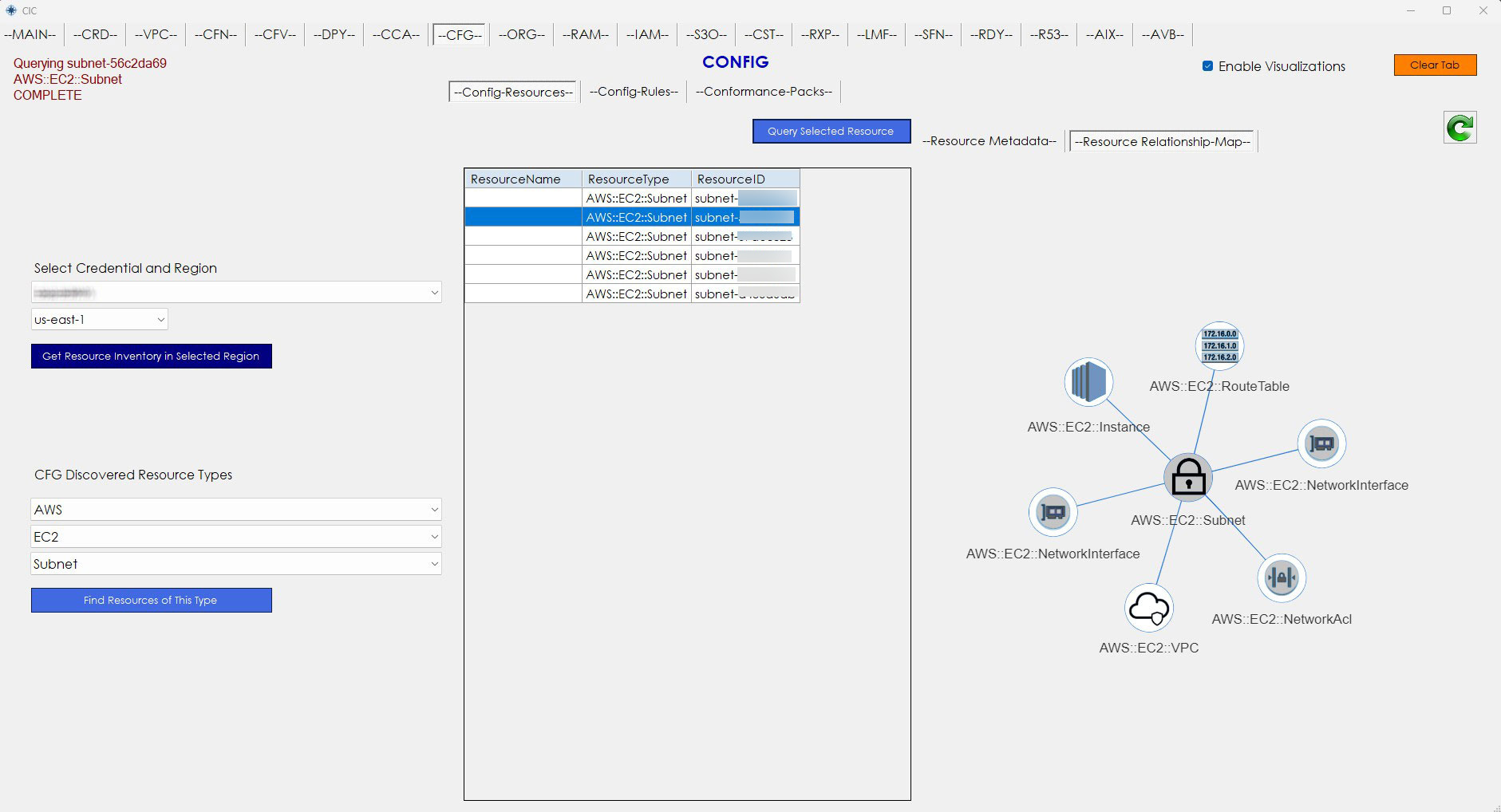Click the Query Selected Resource button
Viewport: 1501px width, 812px height.
pos(831,132)
